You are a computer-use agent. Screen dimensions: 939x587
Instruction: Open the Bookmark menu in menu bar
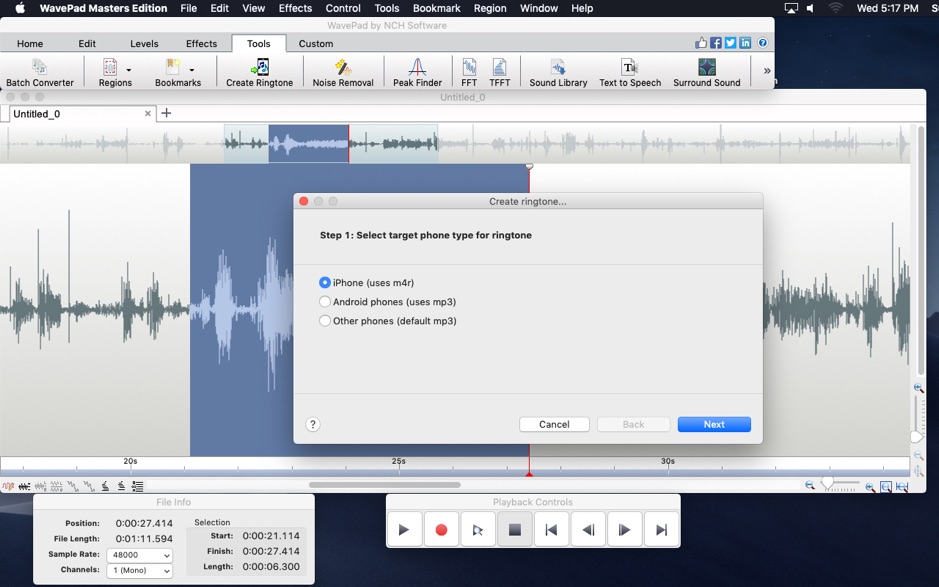[x=436, y=8]
